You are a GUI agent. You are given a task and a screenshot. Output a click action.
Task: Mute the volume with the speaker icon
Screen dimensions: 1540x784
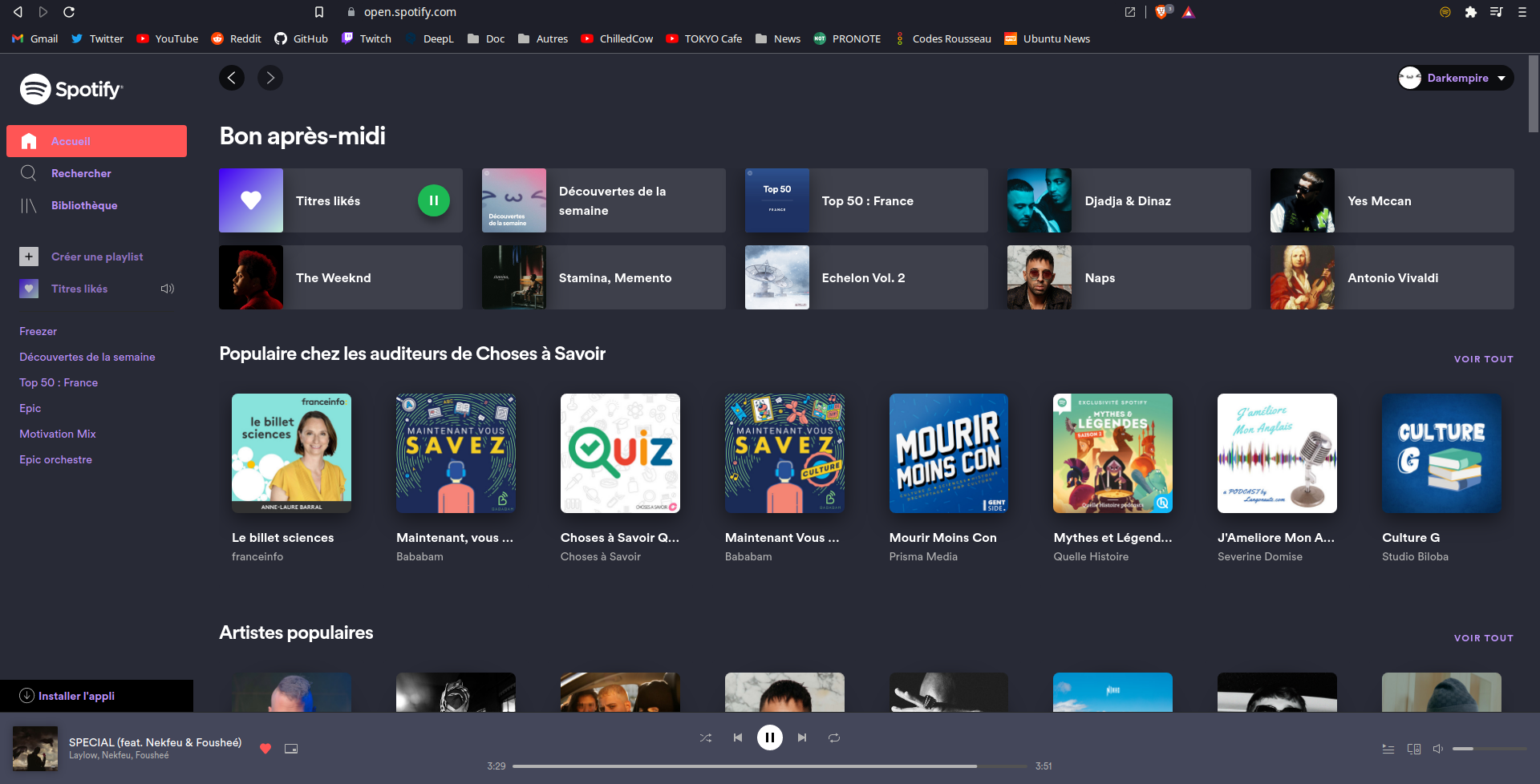click(1438, 749)
